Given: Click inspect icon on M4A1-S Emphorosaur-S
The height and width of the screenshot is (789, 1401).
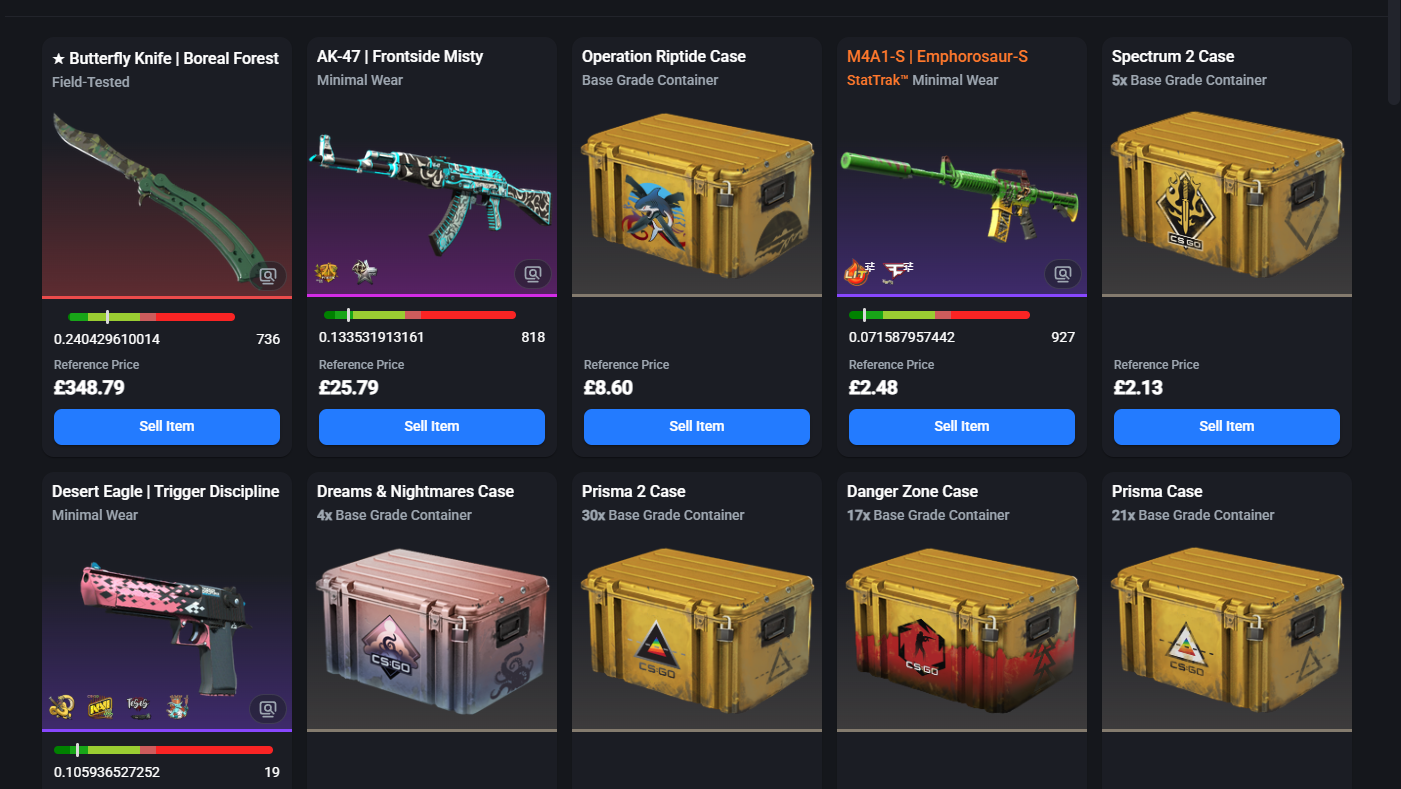Looking at the screenshot, I should click(x=1063, y=273).
